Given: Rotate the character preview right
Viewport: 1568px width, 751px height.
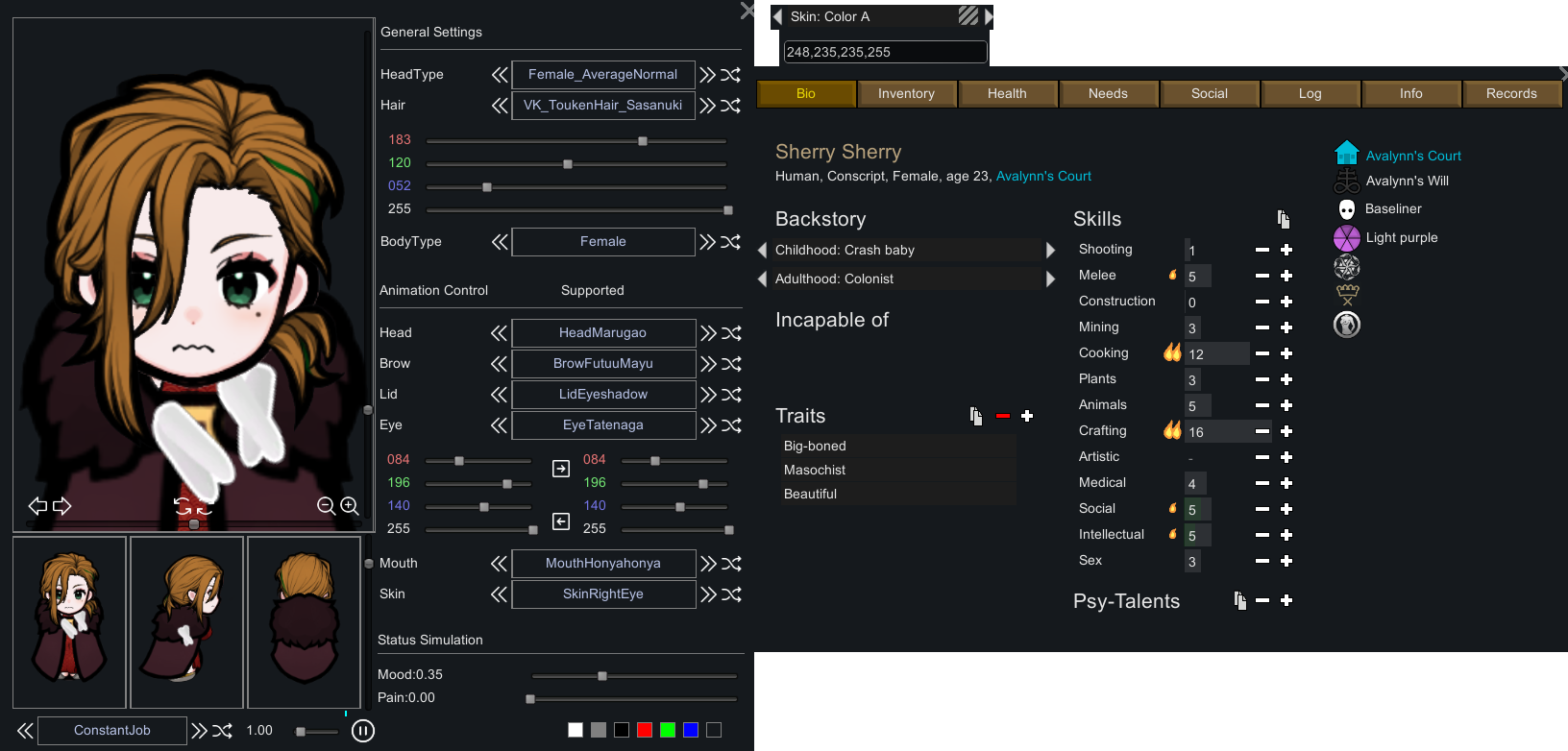Looking at the screenshot, I should pyautogui.click(x=62, y=506).
